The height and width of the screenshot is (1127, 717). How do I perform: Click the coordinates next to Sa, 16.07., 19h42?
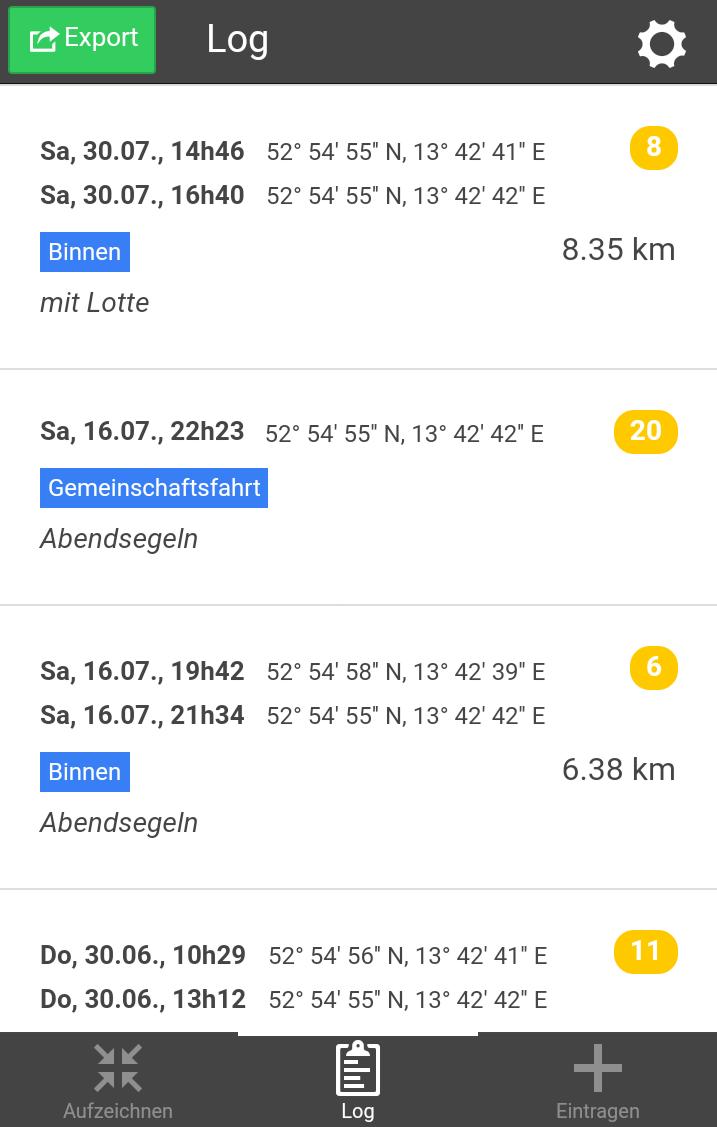tap(406, 671)
